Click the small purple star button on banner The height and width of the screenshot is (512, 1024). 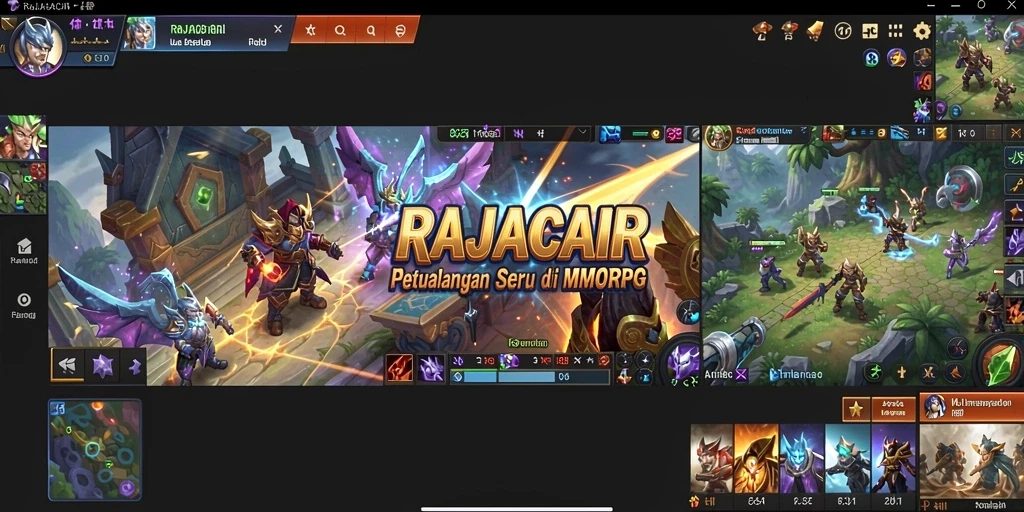coord(135,366)
